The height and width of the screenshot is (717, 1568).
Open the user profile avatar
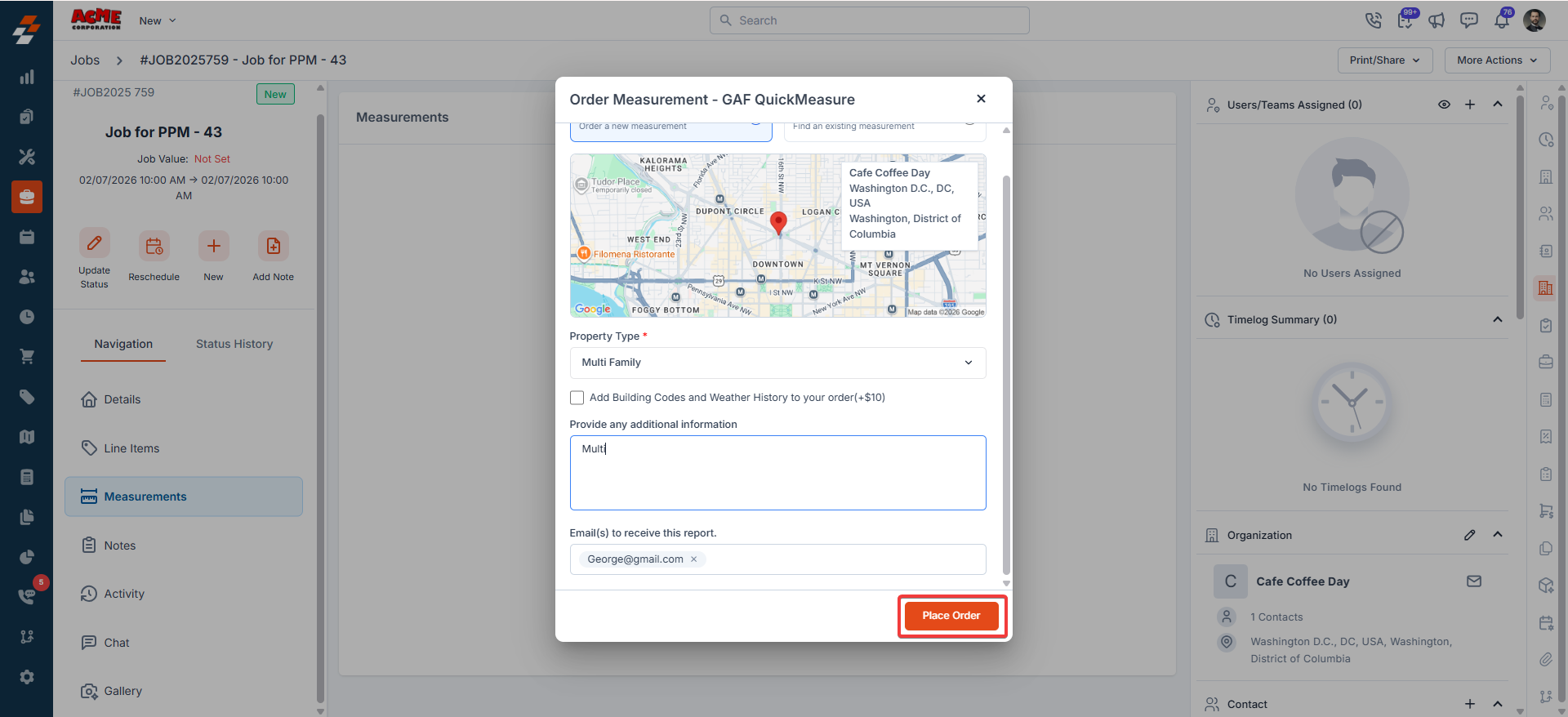click(x=1535, y=20)
